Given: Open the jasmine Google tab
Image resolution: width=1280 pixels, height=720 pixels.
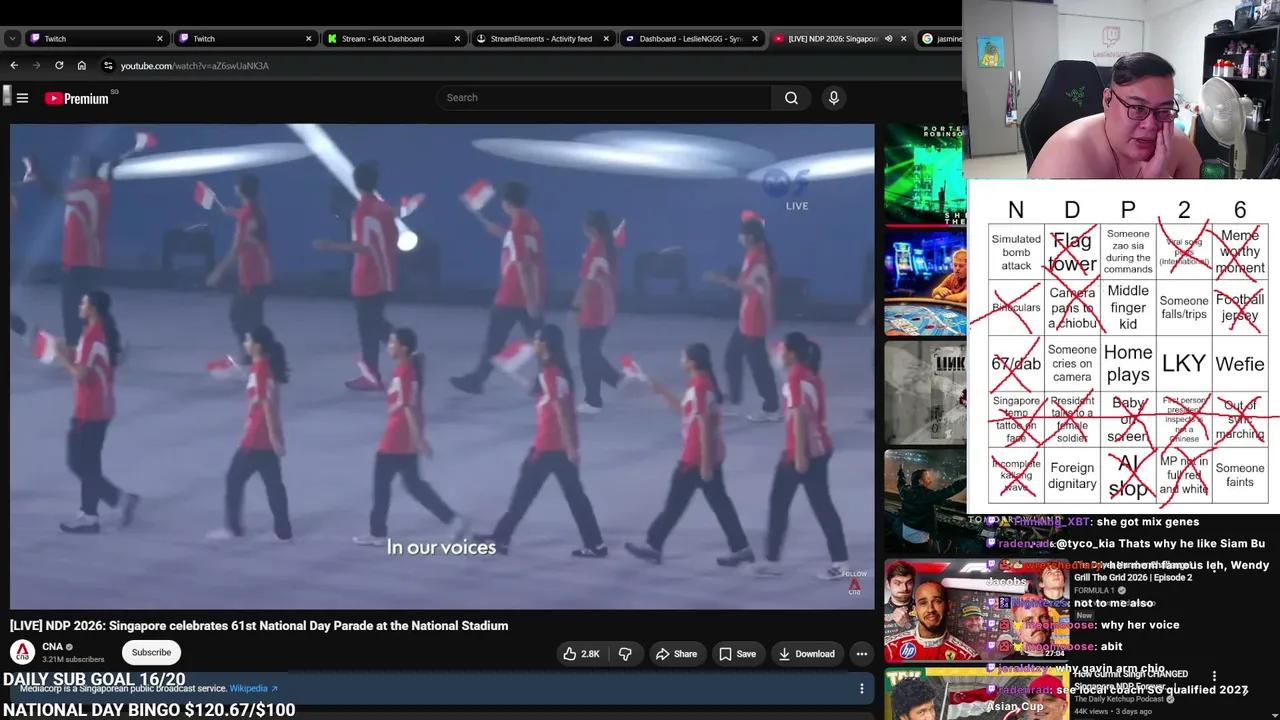Looking at the screenshot, I should click(940, 39).
